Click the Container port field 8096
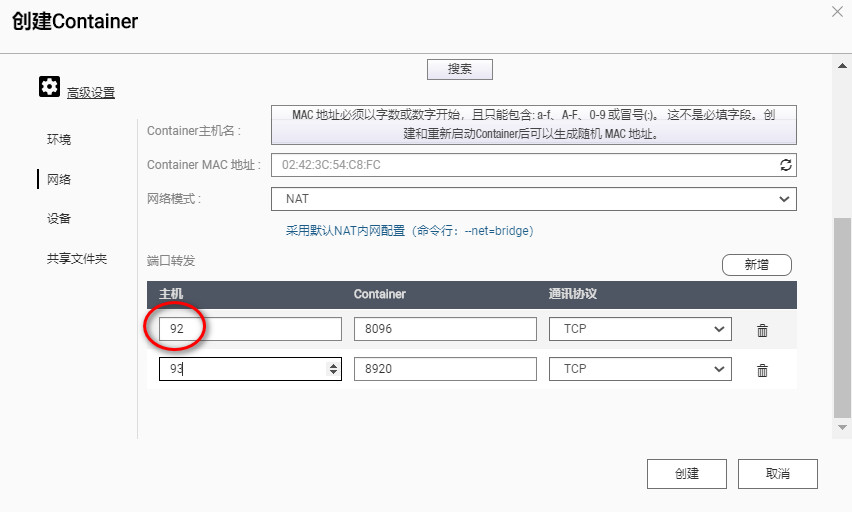 (445, 329)
